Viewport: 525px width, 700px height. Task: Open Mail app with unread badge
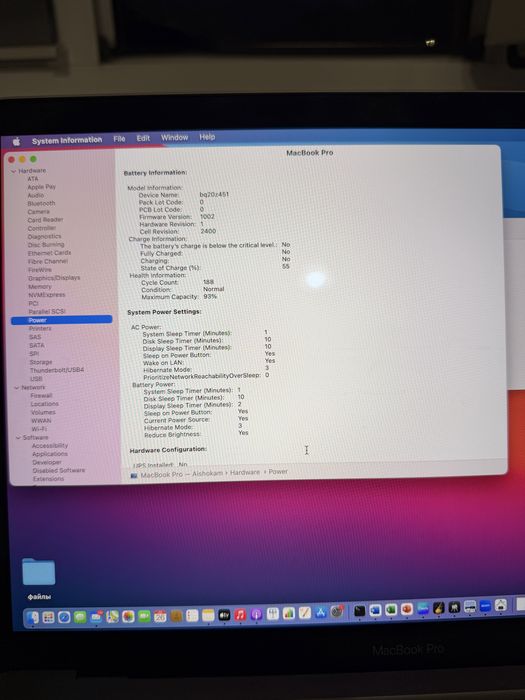[x=96, y=617]
